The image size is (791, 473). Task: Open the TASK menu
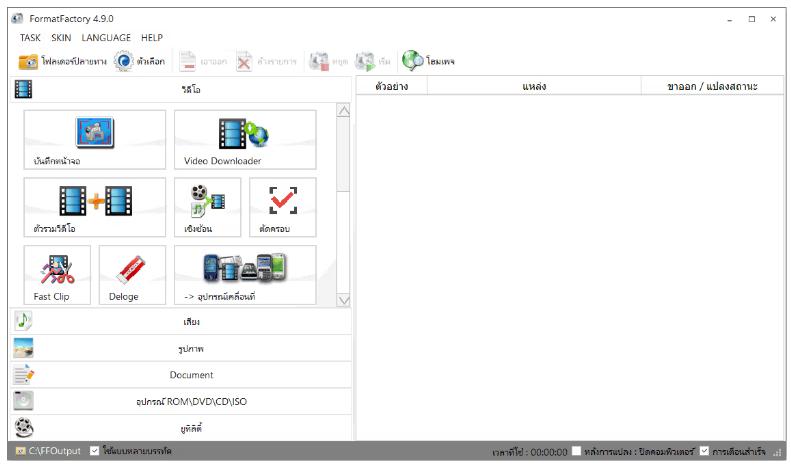(x=30, y=37)
